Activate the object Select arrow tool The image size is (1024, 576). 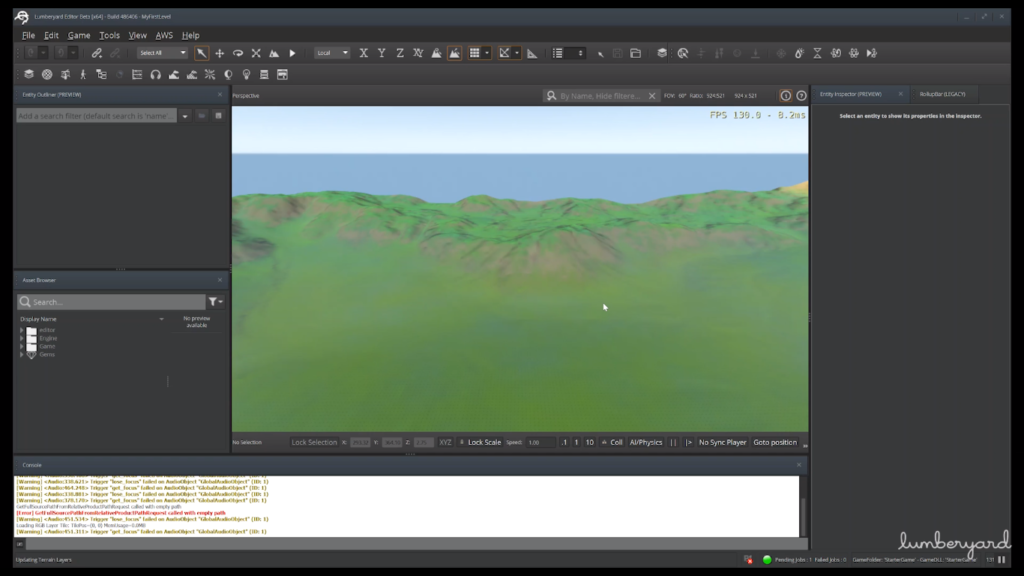(200, 52)
